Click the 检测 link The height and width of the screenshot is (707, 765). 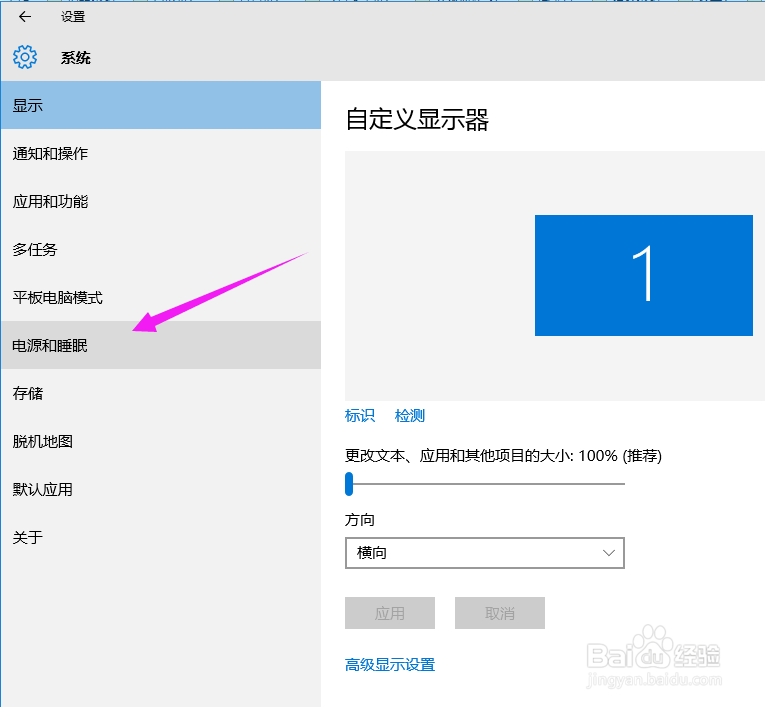coord(410,416)
